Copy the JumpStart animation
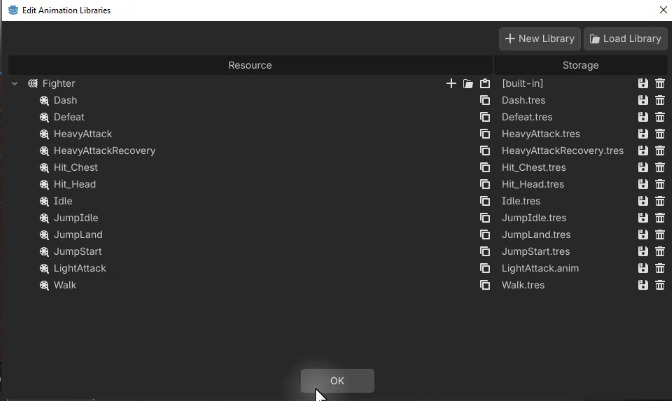The image size is (672, 401). pos(485,251)
